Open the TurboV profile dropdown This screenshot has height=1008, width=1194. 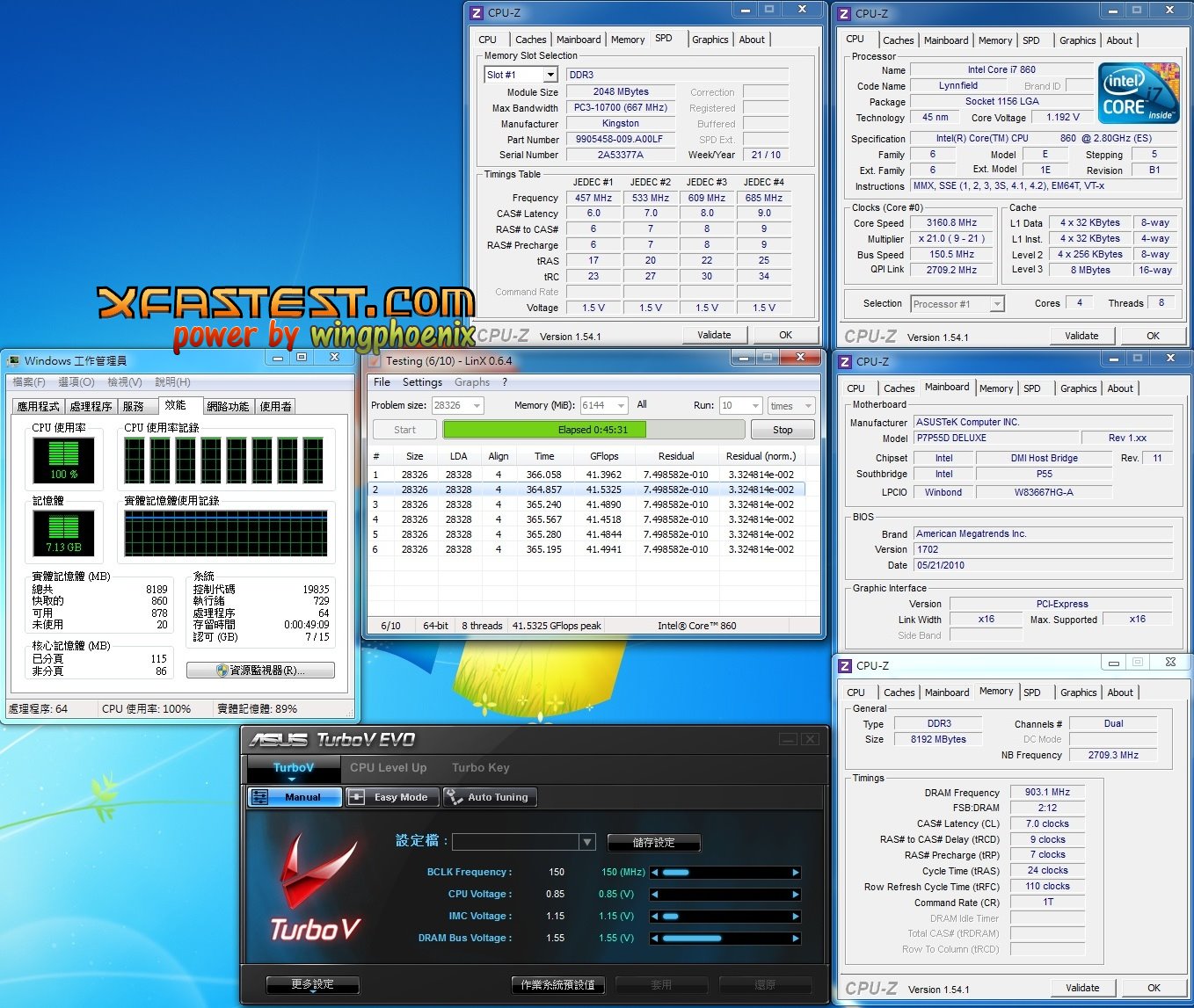[587, 842]
